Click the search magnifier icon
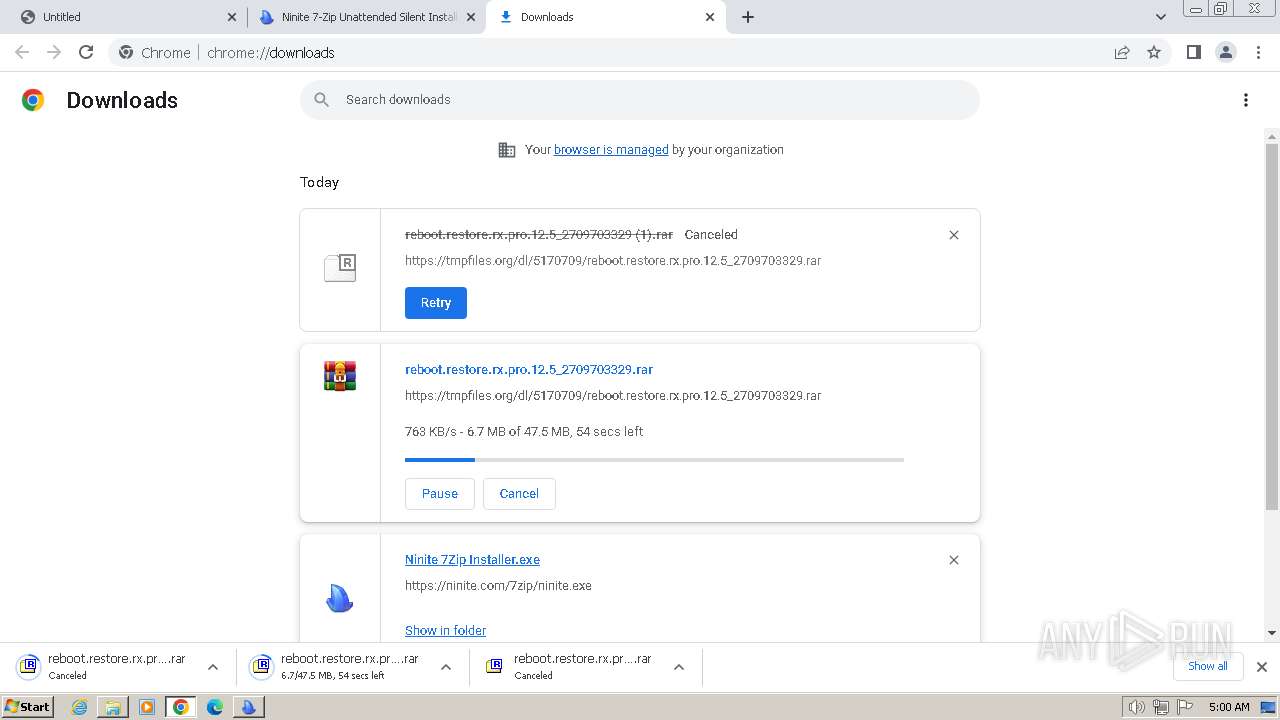Viewport: 1280px width, 720px height. [x=321, y=99]
